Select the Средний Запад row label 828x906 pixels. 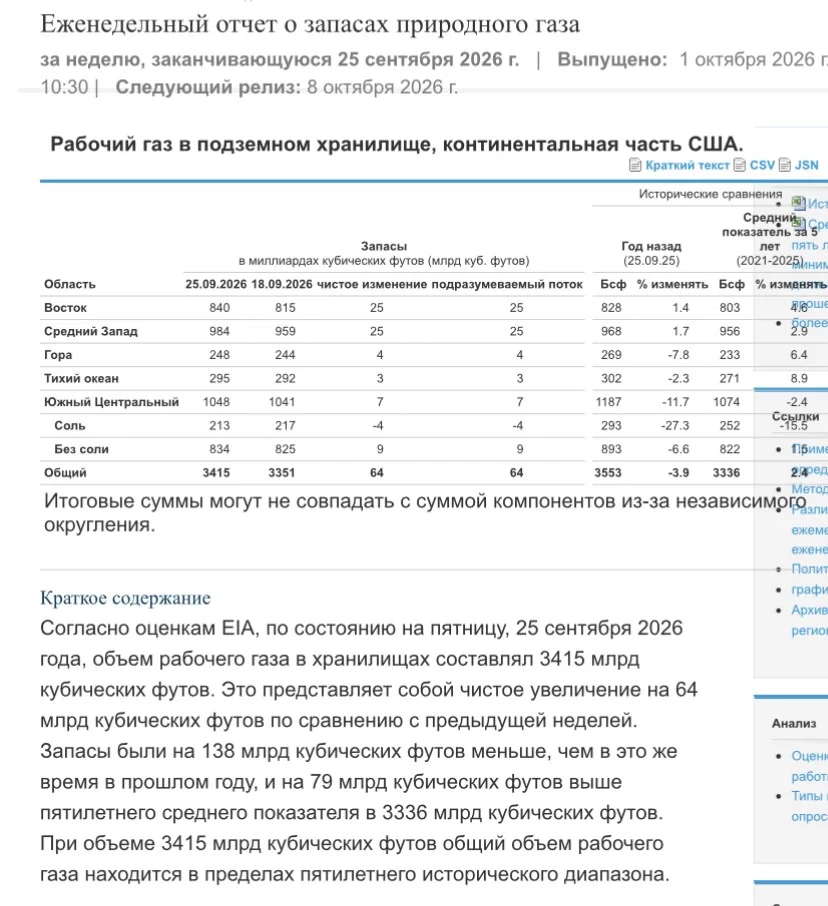(91, 331)
